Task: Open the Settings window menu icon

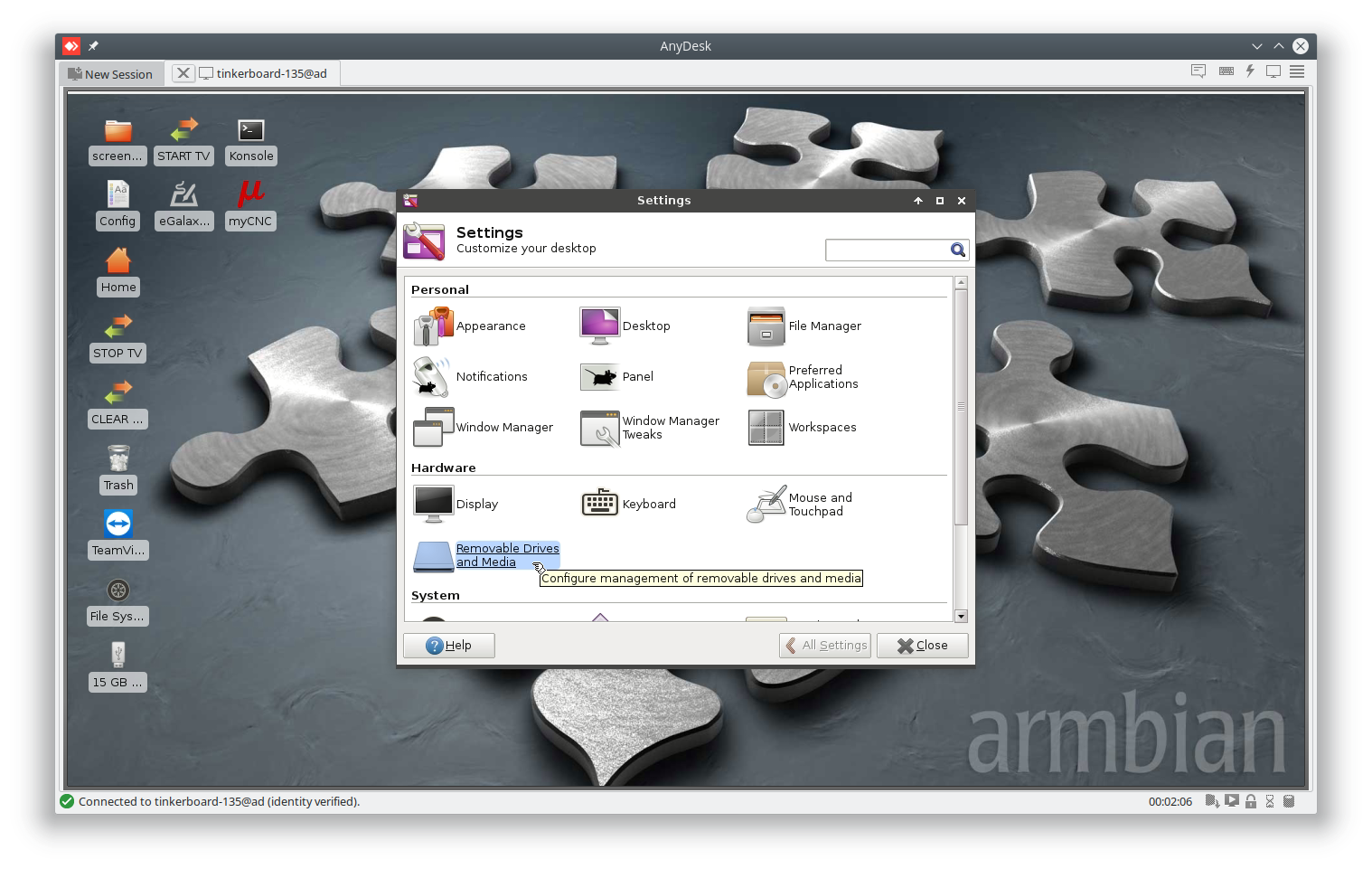Action: pyautogui.click(x=411, y=201)
